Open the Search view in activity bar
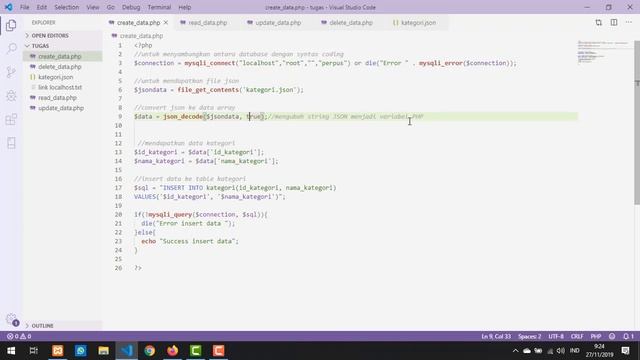 (x=11, y=49)
